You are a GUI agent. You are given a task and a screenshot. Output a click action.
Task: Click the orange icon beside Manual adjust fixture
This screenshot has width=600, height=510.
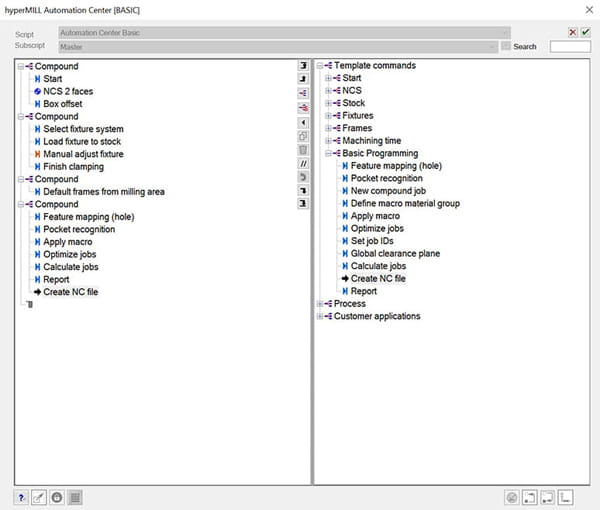38,154
